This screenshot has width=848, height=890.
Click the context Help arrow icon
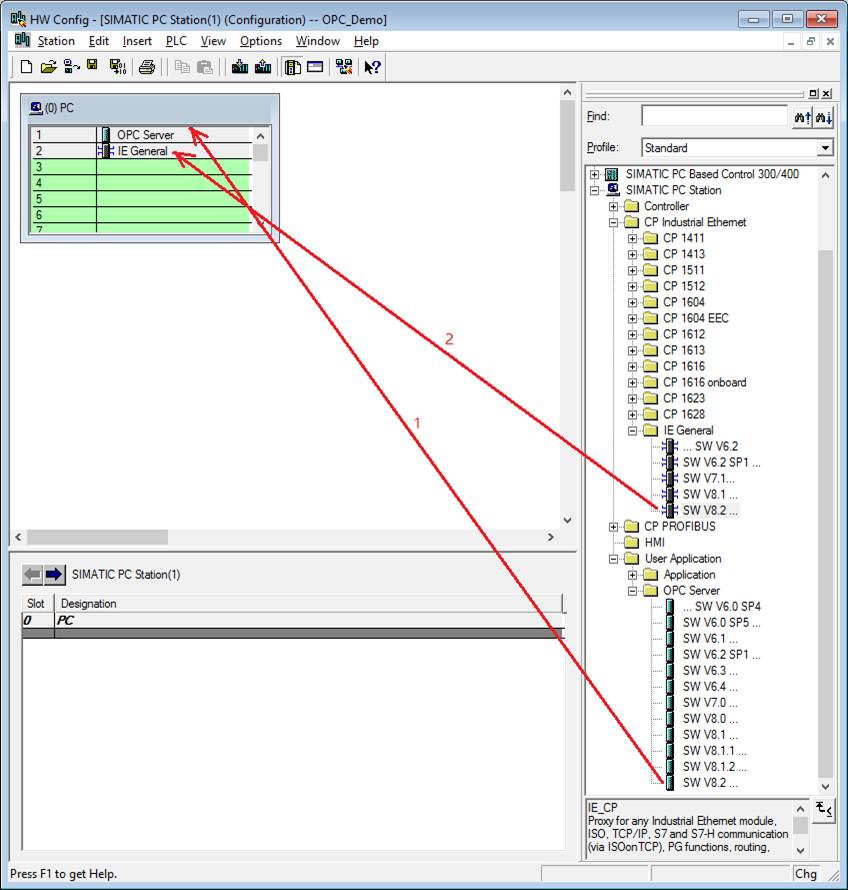pyautogui.click(x=372, y=67)
